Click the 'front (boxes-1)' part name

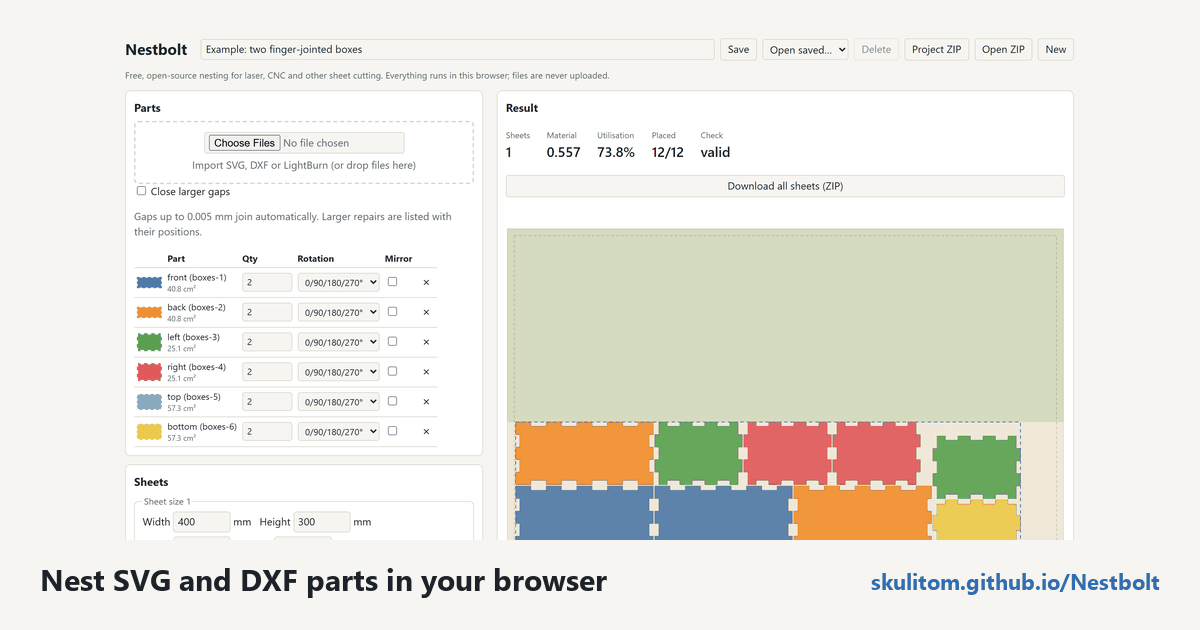coord(197,278)
